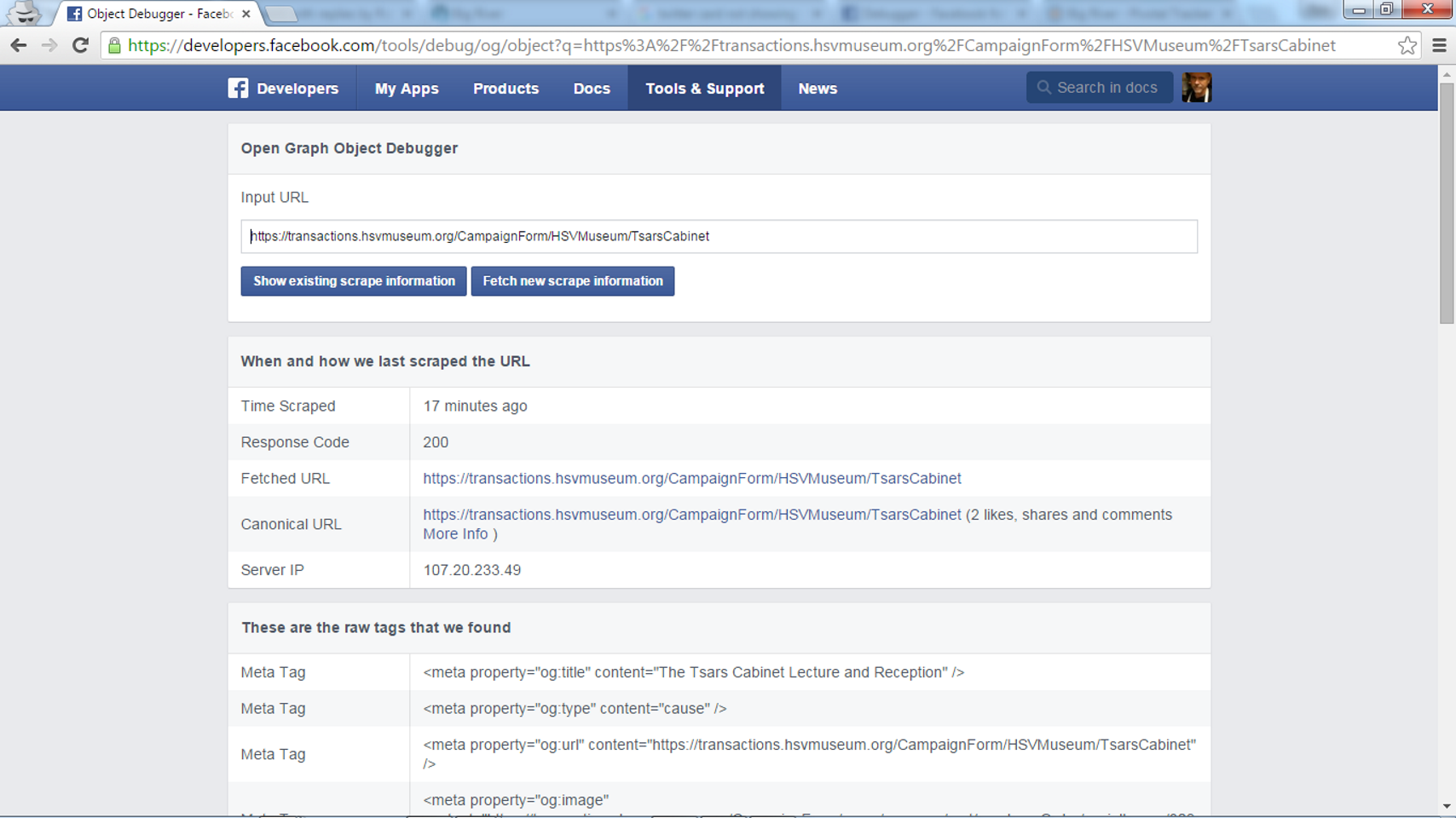Click 'These are the raw tags' heading
Image resolution: width=1456 pixels, height=818 pixels.
tap(376, 628)
